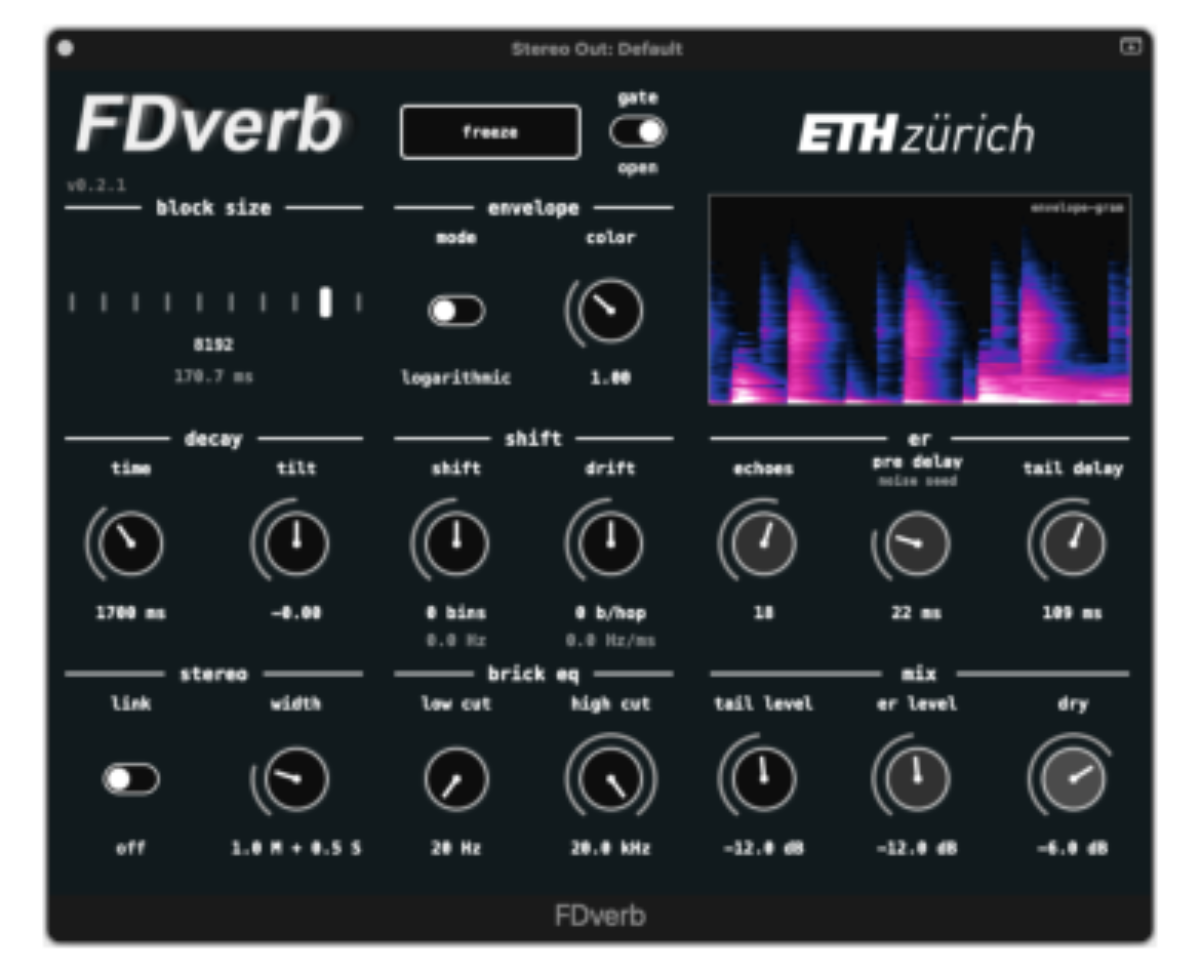The image size is (1200, 972).
Task: Toggle the gate open switch
Action: pyautogui.click(x=638, y=131)
